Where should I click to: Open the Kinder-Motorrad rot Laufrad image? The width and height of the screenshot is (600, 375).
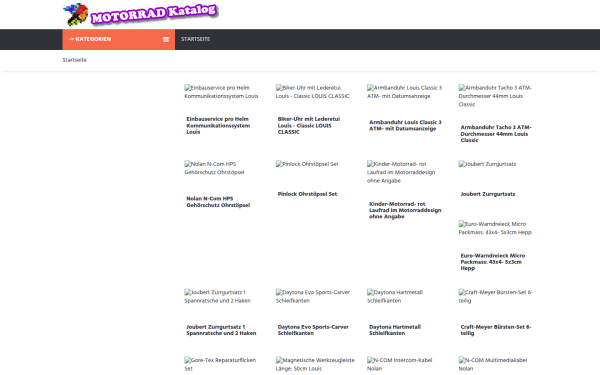[x=401, y=172]
